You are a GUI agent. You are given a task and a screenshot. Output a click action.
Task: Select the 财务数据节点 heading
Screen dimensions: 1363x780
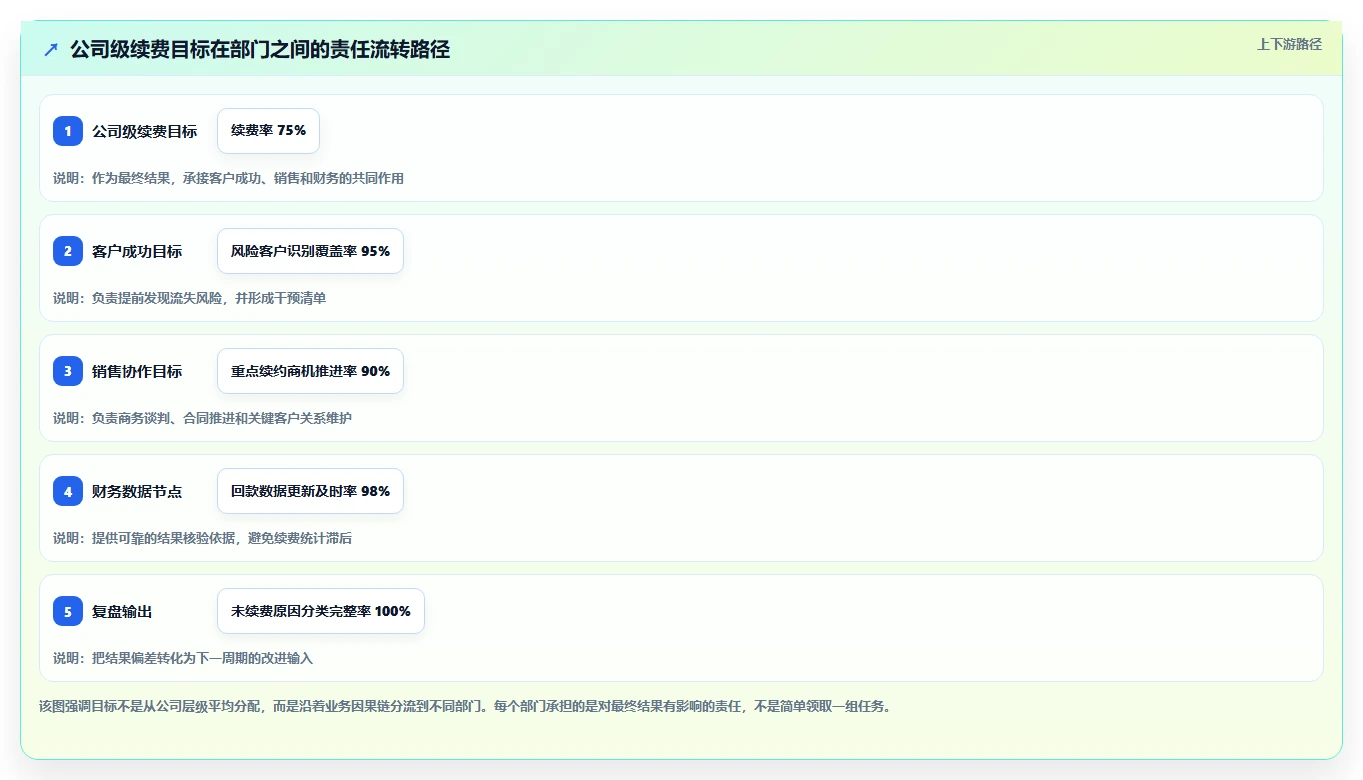[x=137, y=491]
